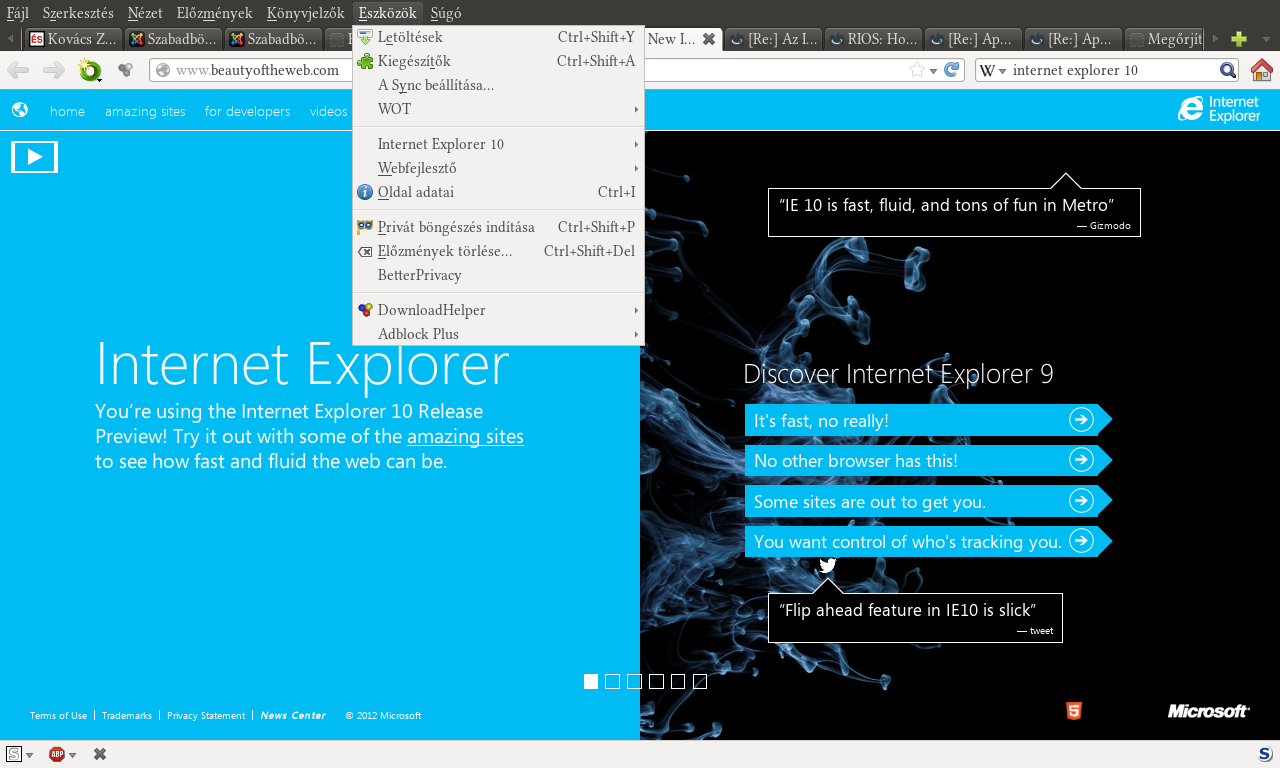
Task: Open the ABP icon dropdown arrow
Action: point(72,755)
